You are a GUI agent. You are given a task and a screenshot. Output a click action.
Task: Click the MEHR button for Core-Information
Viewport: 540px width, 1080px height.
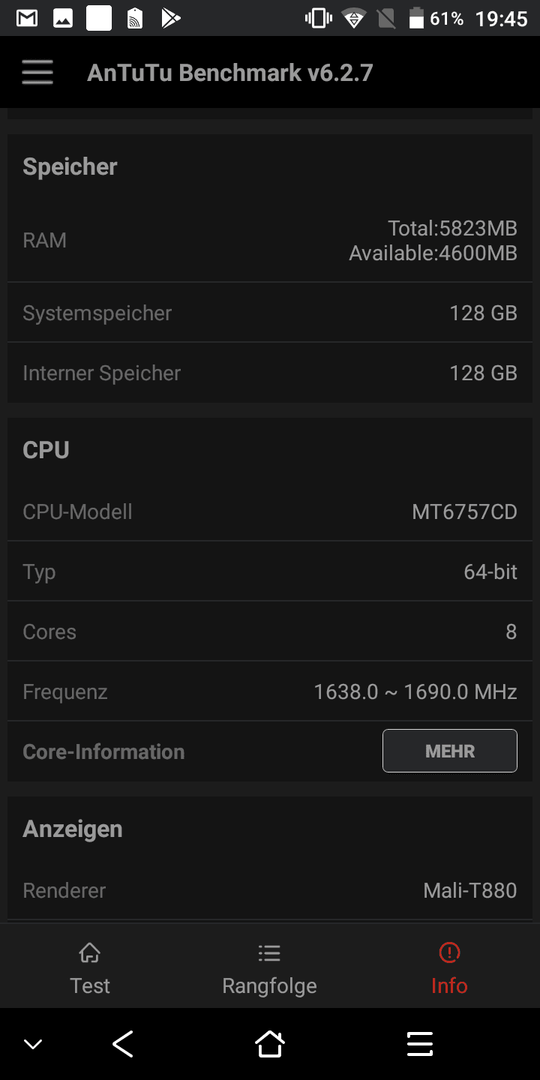[450, 751]
